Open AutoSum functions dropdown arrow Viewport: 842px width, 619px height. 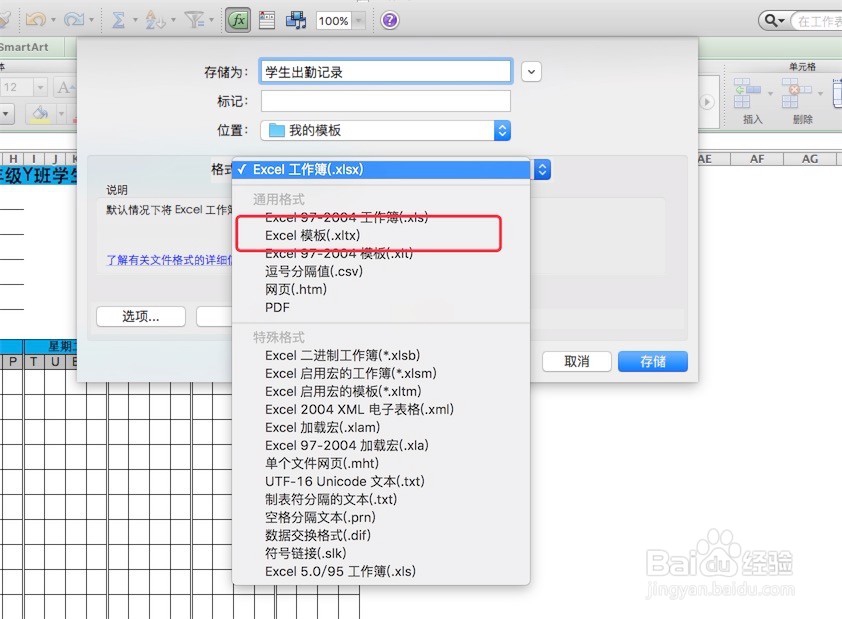tap(135, 20)
